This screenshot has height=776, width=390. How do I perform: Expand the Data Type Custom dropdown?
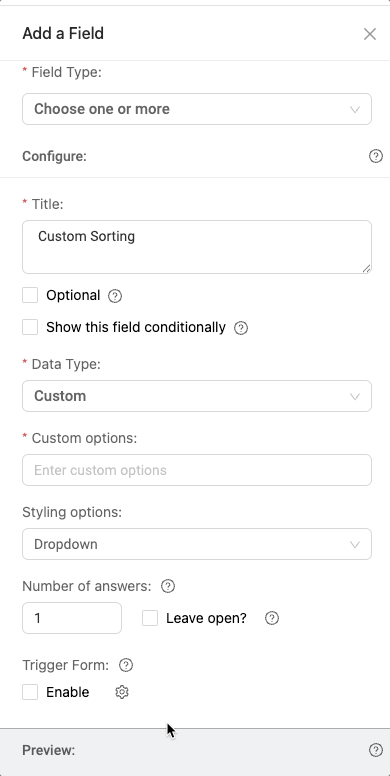197,396
